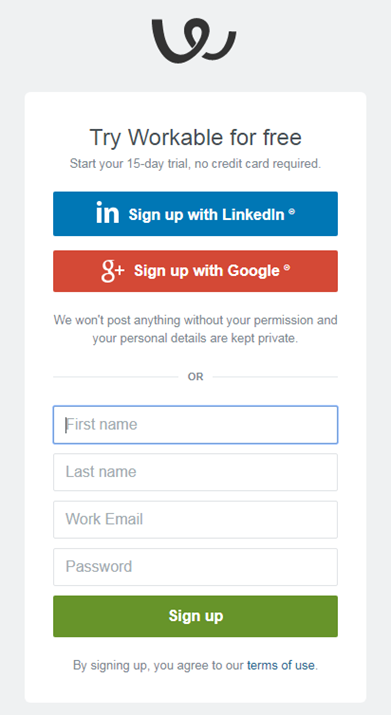Click the 'OR' divider label
This screenshot has height=715, width=391.
coord(195,377)
